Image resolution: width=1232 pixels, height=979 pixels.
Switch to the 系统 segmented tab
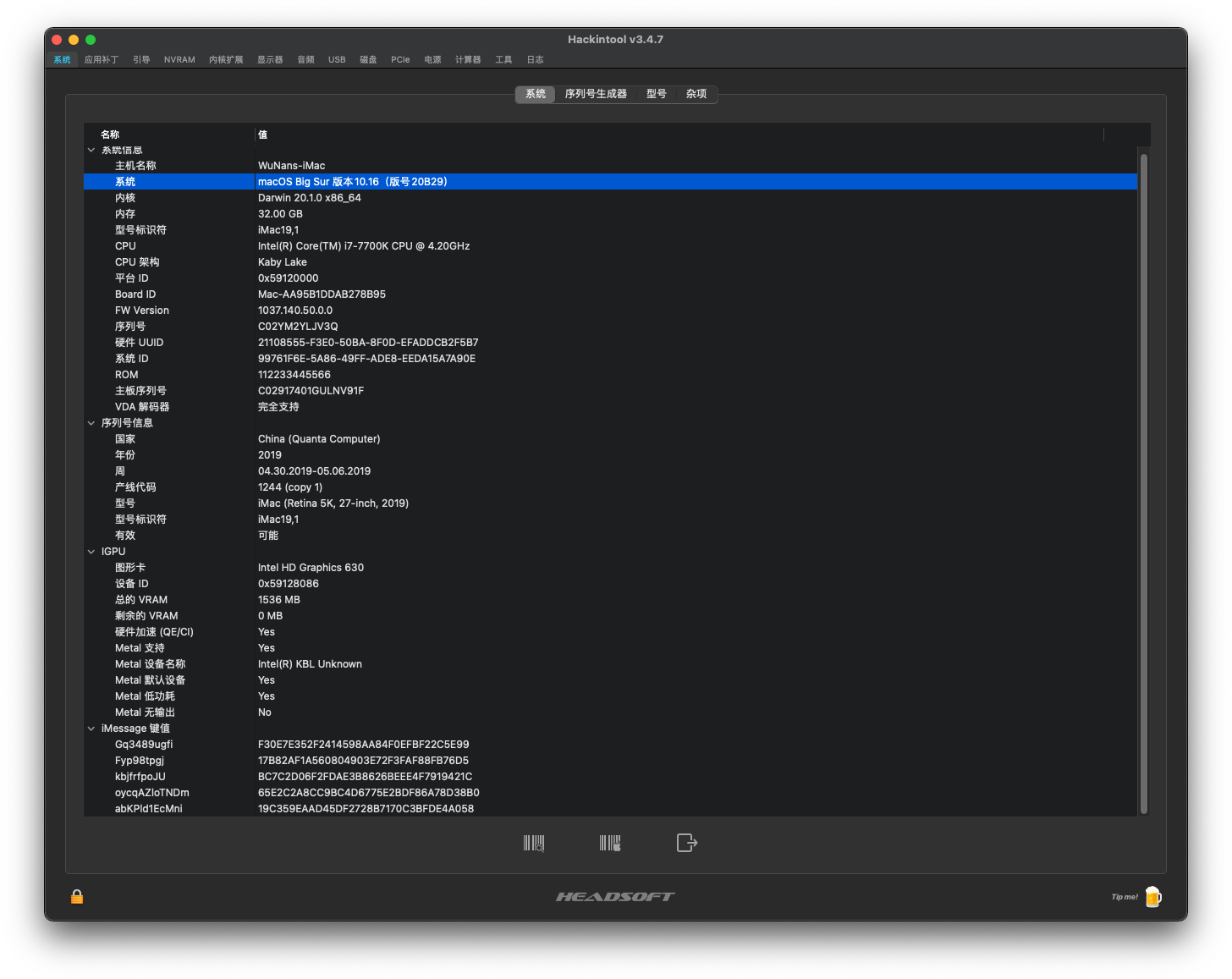point(536,94)
